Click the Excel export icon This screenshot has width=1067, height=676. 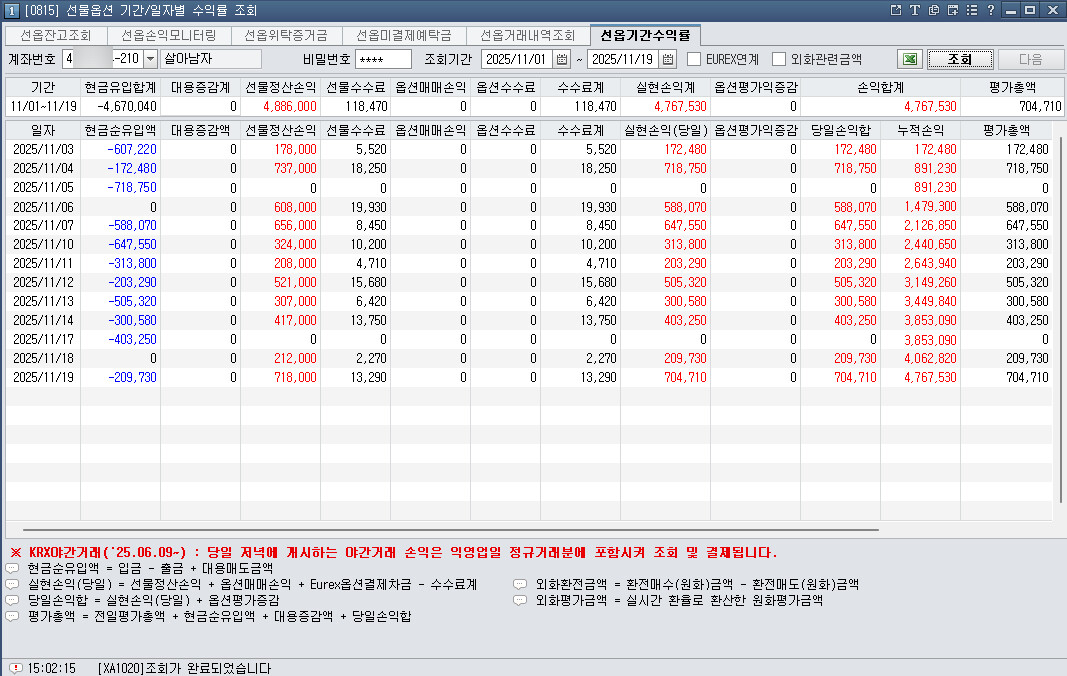(909, 59)
